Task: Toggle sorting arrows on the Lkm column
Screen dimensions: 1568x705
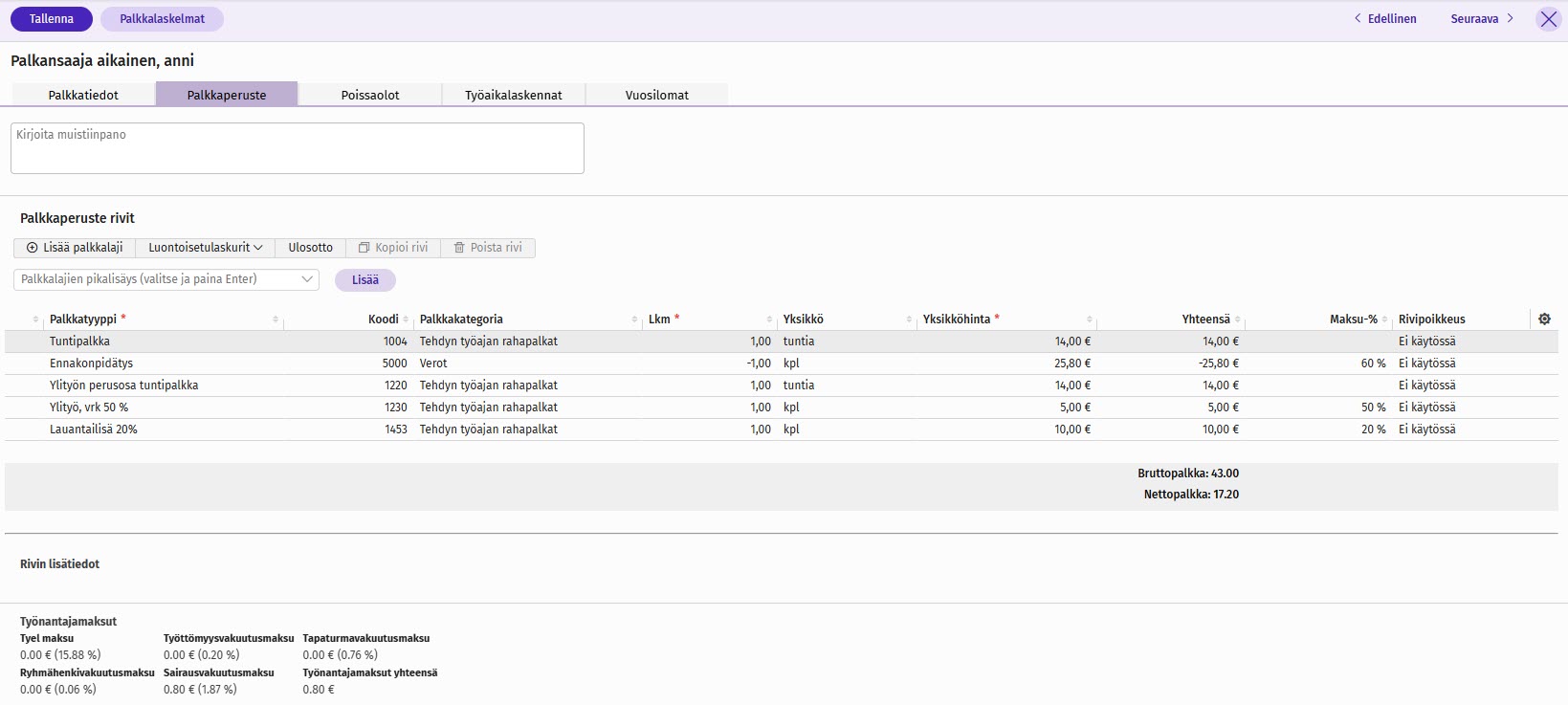Action: click(x=769, y=319)
